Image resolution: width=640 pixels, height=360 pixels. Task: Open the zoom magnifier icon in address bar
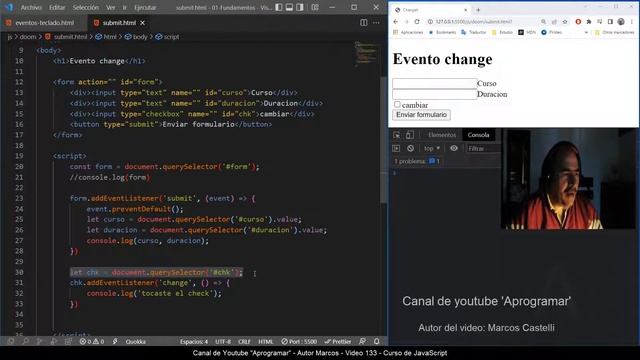click(x=543, y=22)
